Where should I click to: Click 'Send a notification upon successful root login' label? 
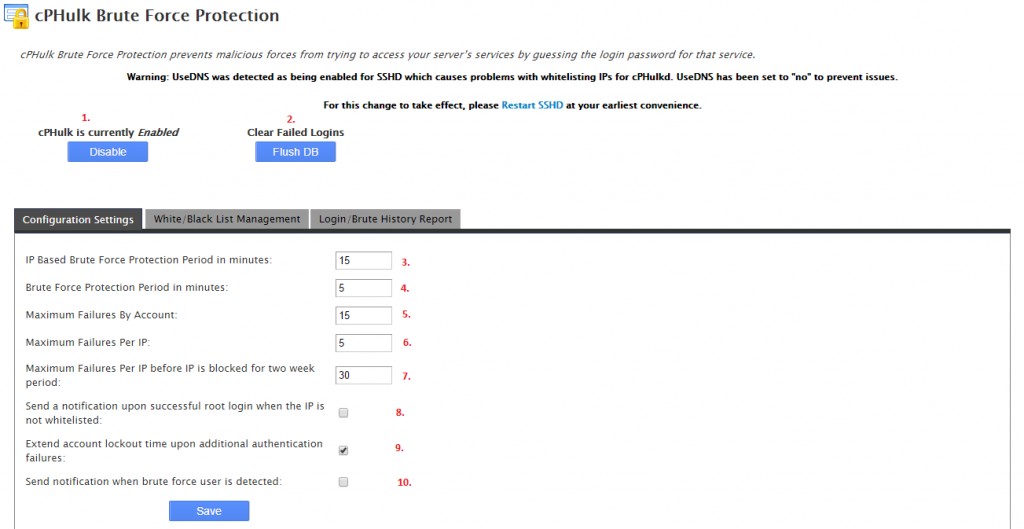point(175,413)
